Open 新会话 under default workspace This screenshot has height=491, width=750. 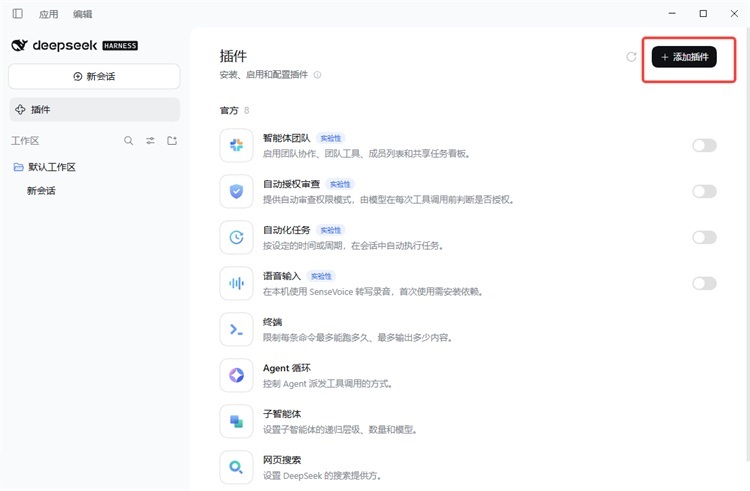[x=41, y=191]
